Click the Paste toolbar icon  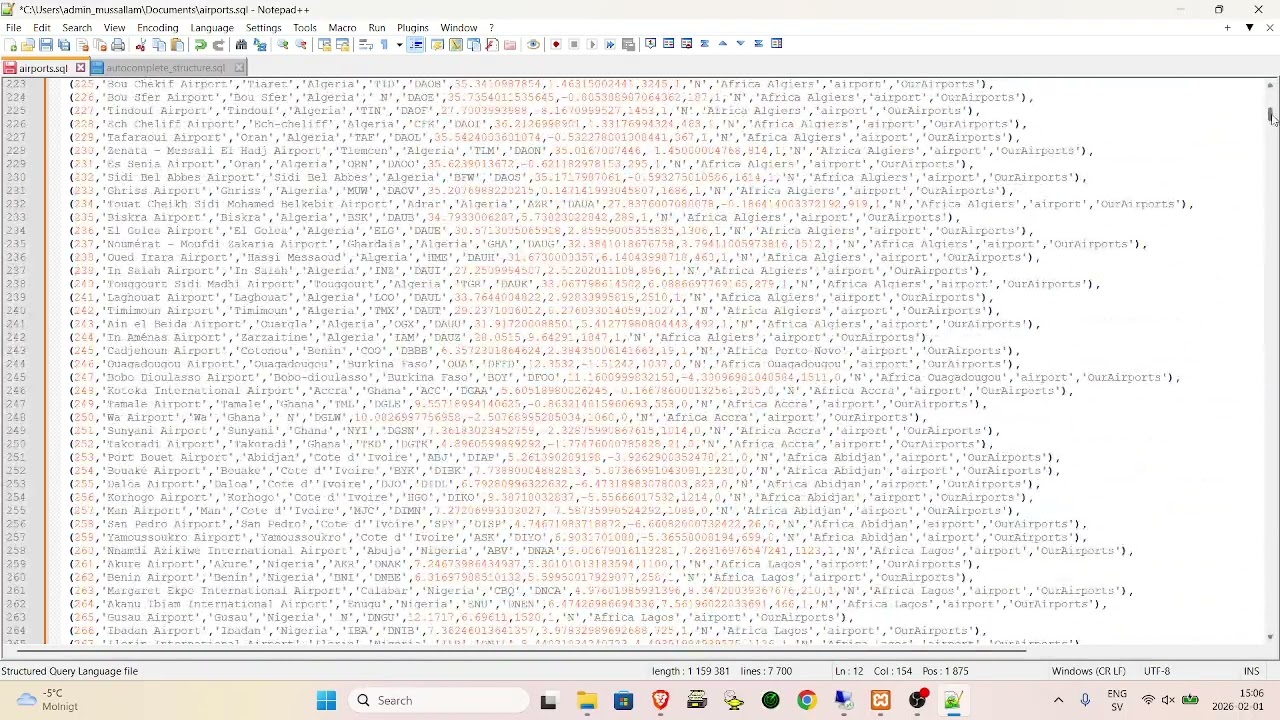tap(177, 44)
